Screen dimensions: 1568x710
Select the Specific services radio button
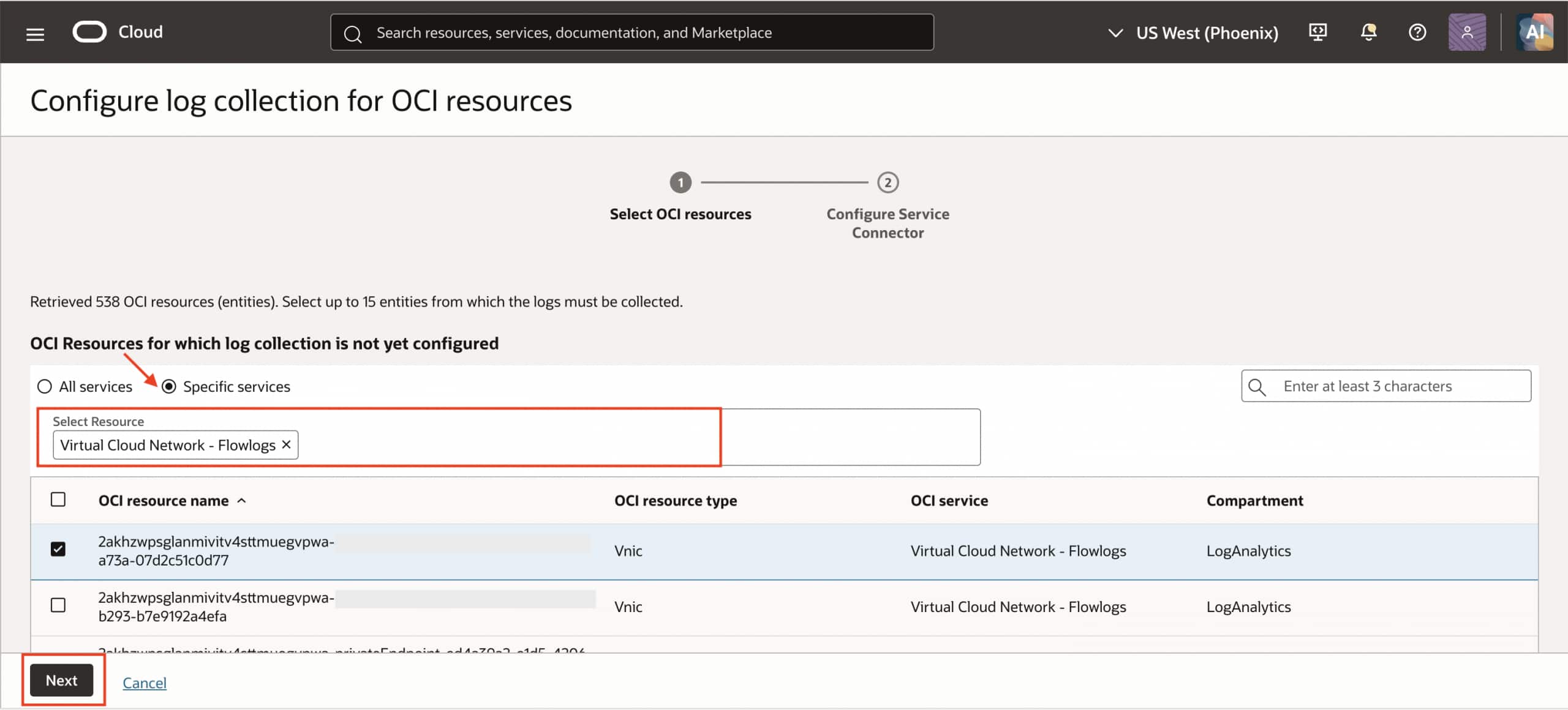pos(169,387)
